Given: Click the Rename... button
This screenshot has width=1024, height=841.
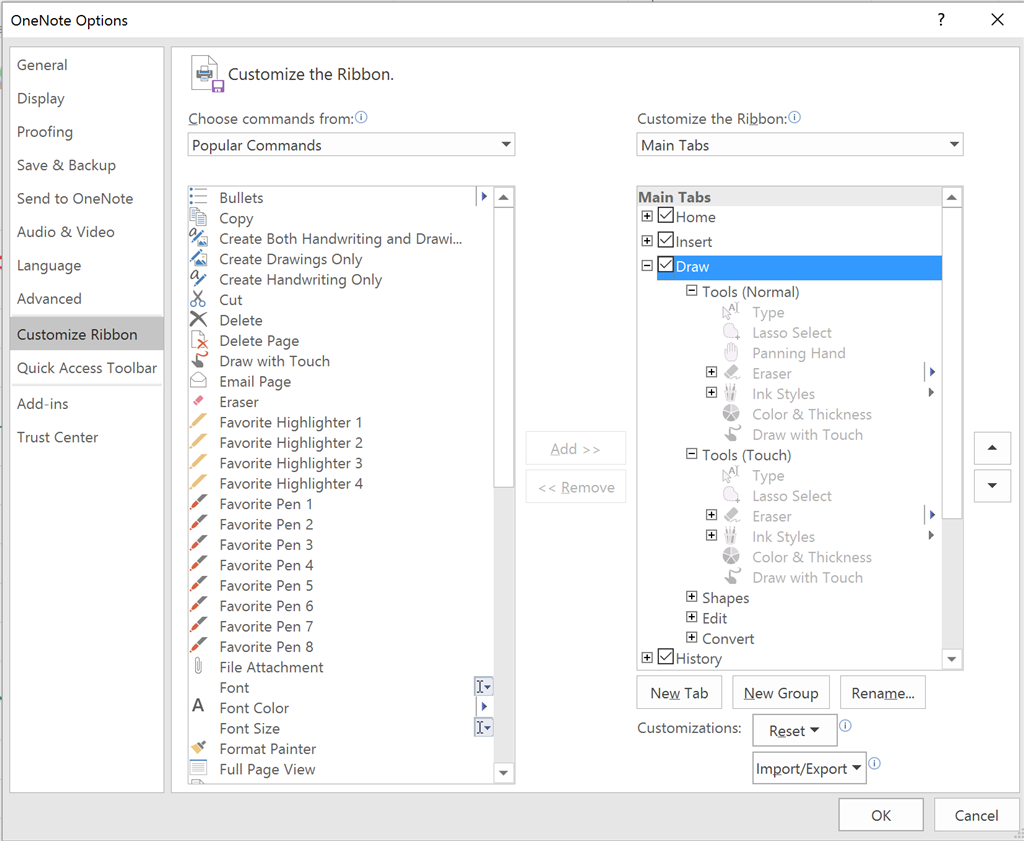Looking at the screenshot, I should coord(883,693).
